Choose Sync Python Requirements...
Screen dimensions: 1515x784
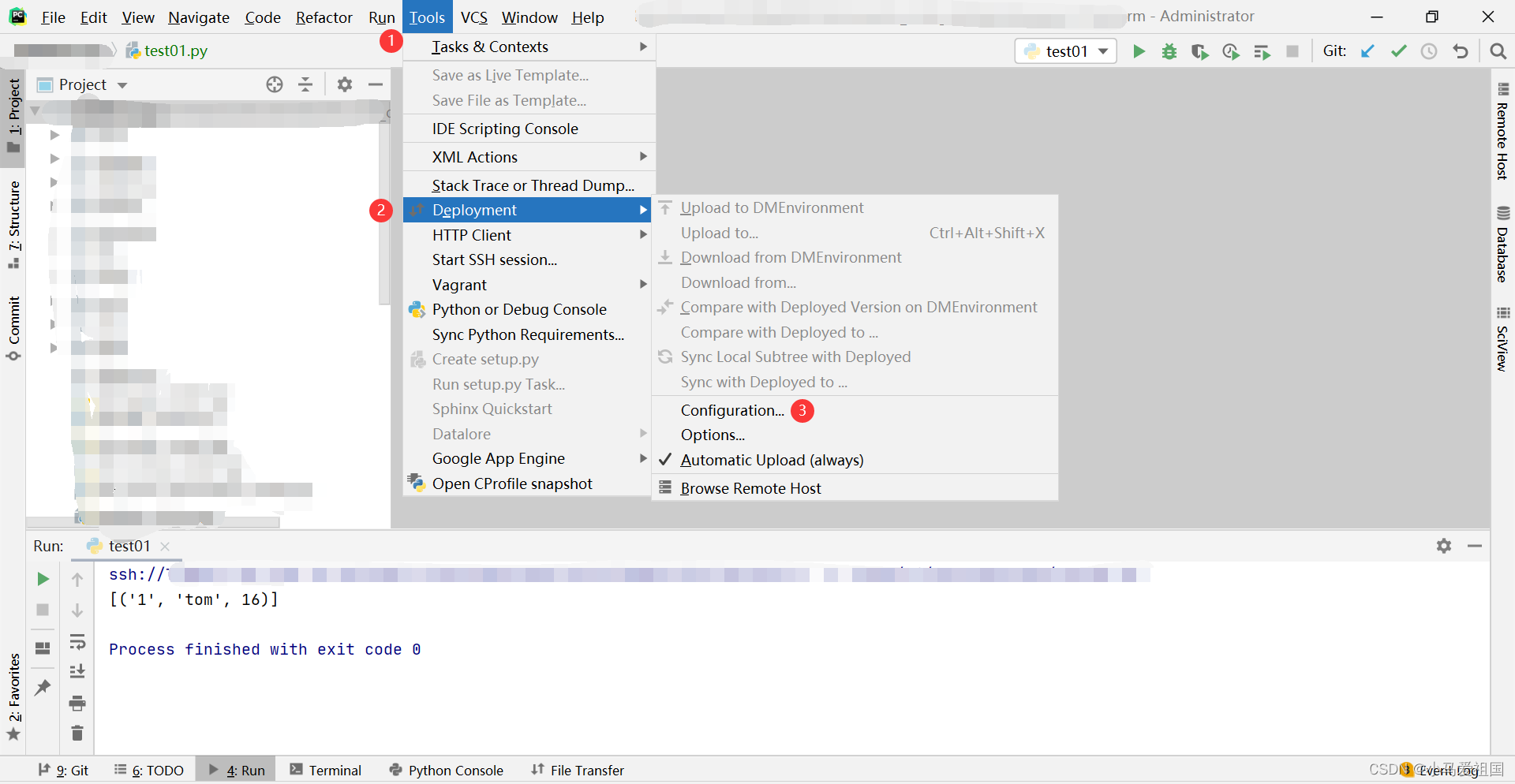click(529, 334)
